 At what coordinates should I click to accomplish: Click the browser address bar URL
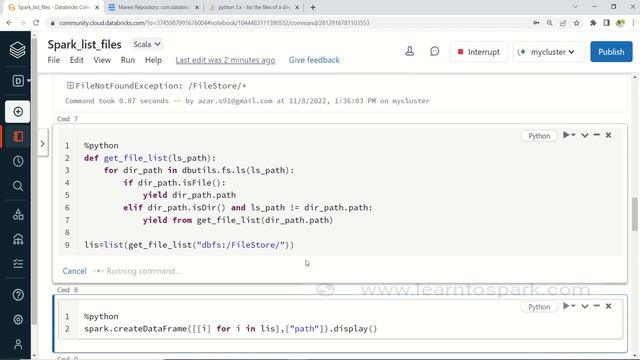(x=214, y=23)
